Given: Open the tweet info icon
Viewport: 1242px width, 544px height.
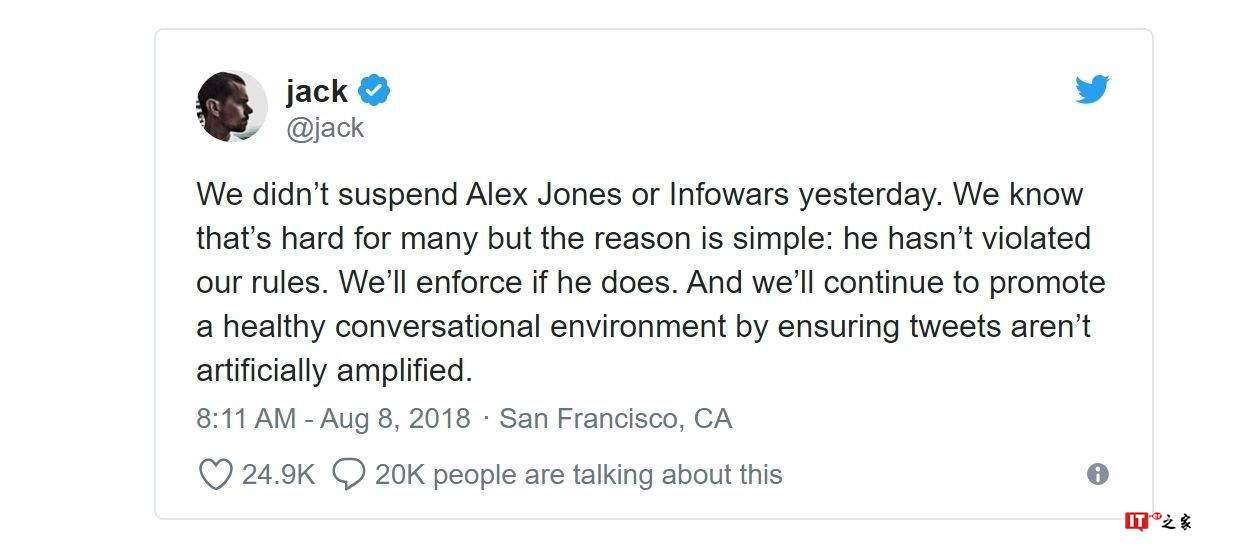Looking at the screenshot, I should [1097, 474].
